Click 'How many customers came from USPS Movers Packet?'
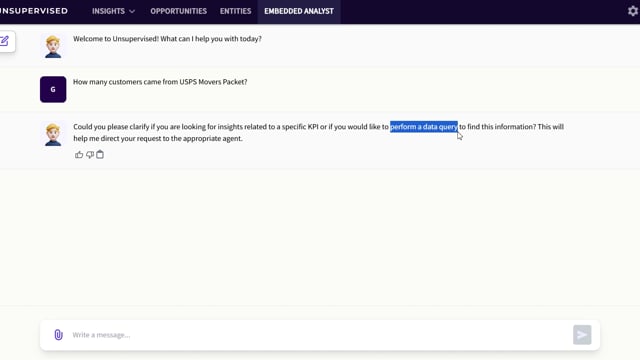This screenshot has height=360, width=640. (x=160, y=82)
